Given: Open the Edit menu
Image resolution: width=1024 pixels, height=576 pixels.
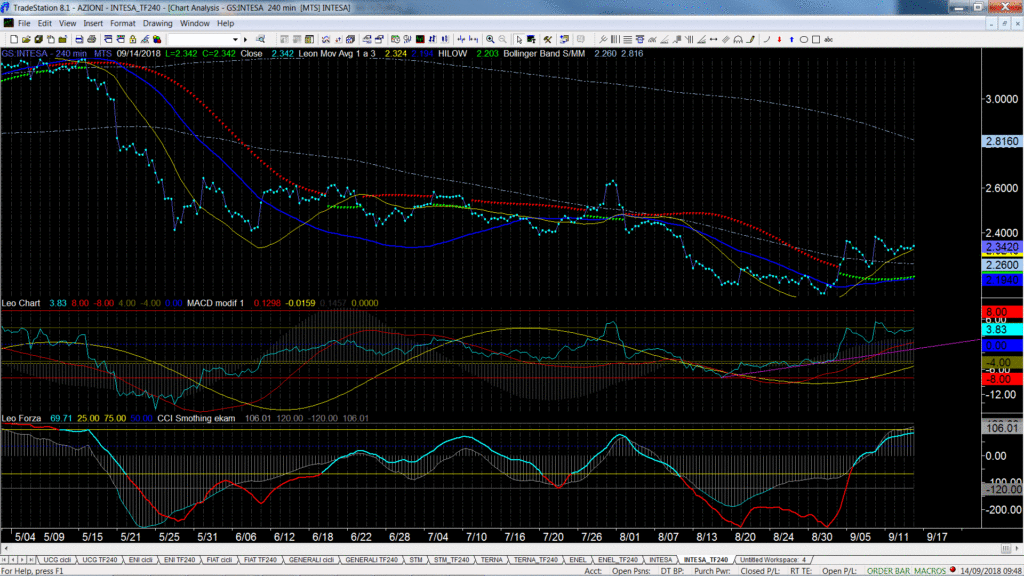Looking at the screenshot, I should tap(44, 24).
